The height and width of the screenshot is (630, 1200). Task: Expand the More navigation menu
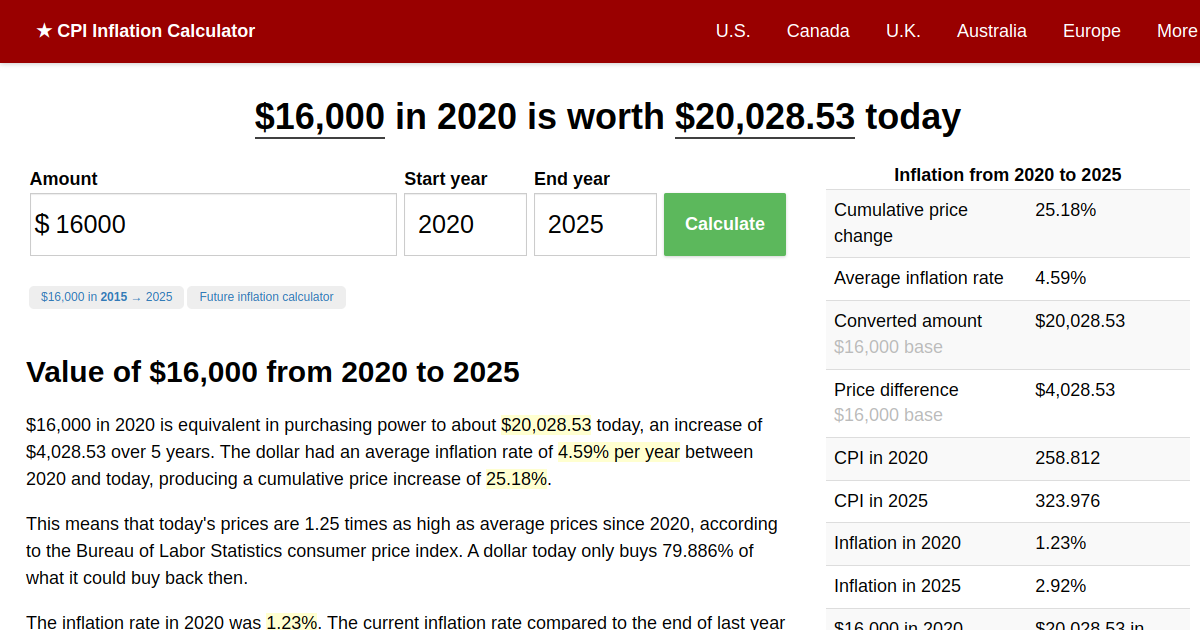tap(1177, 31)
